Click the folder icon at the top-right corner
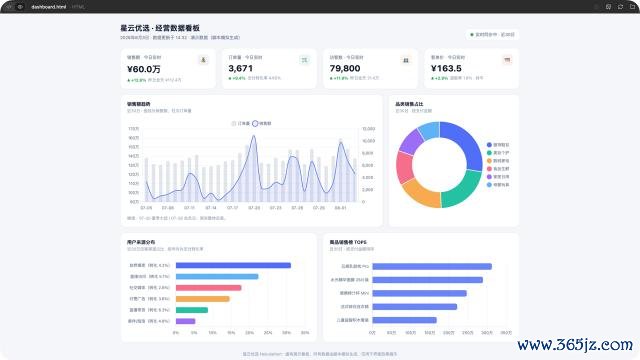640x360 pixels. click(x=632, y=7)
